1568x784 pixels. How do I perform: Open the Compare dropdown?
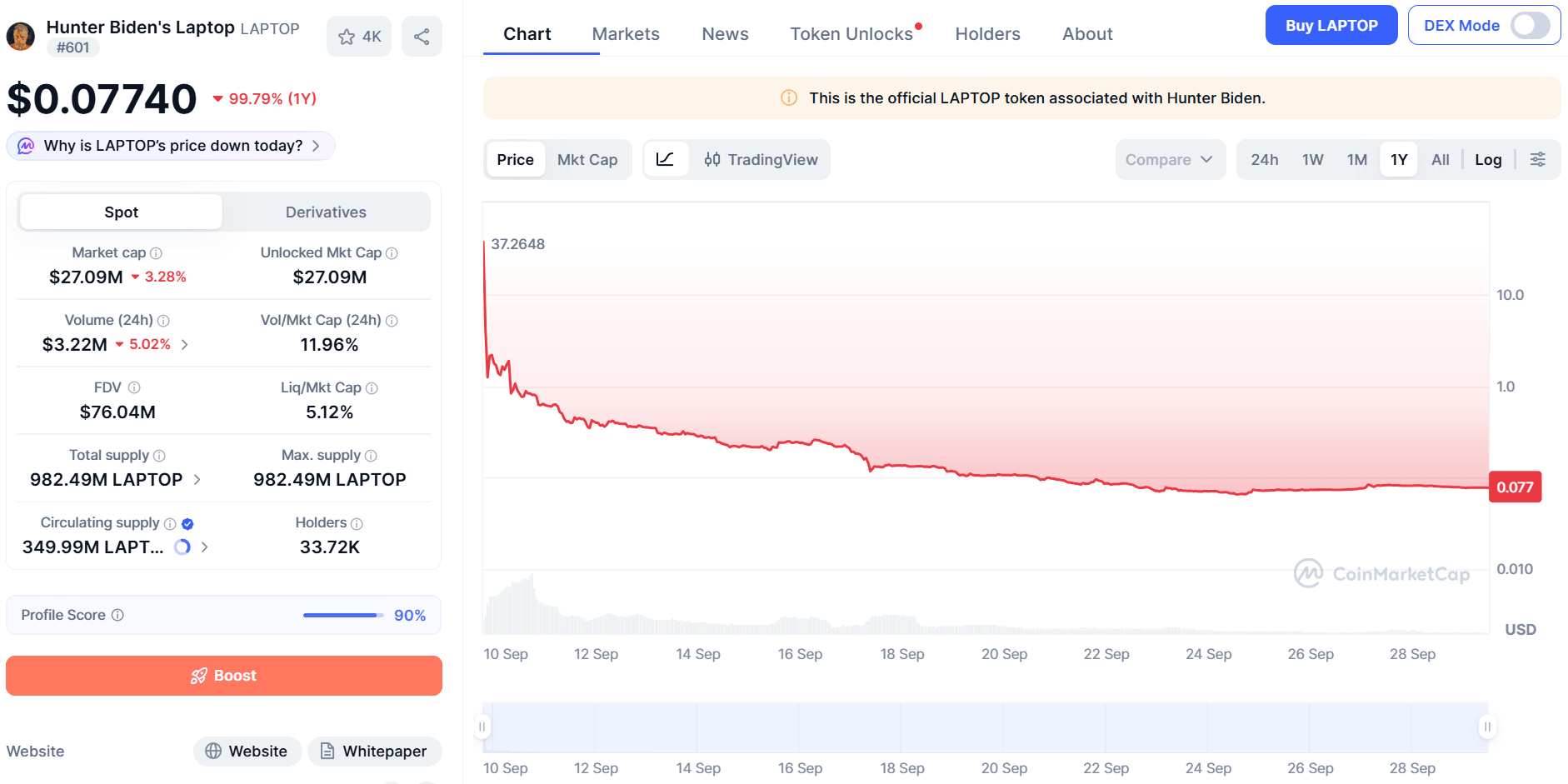click(x=1170, y=159)
